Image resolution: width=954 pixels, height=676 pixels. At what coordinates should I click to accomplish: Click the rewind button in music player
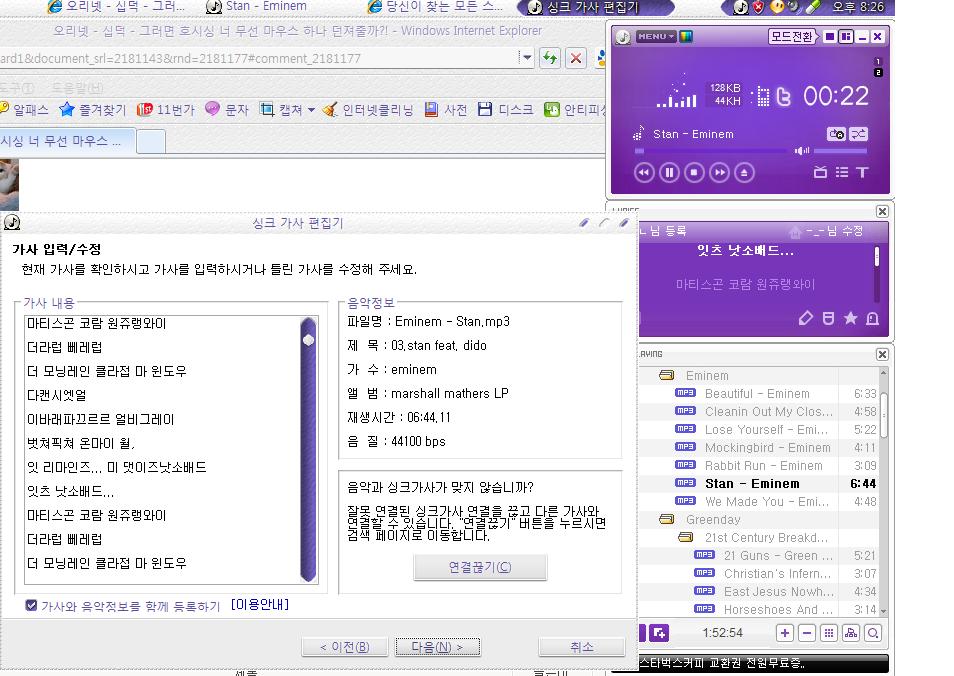tap(644, 173)
